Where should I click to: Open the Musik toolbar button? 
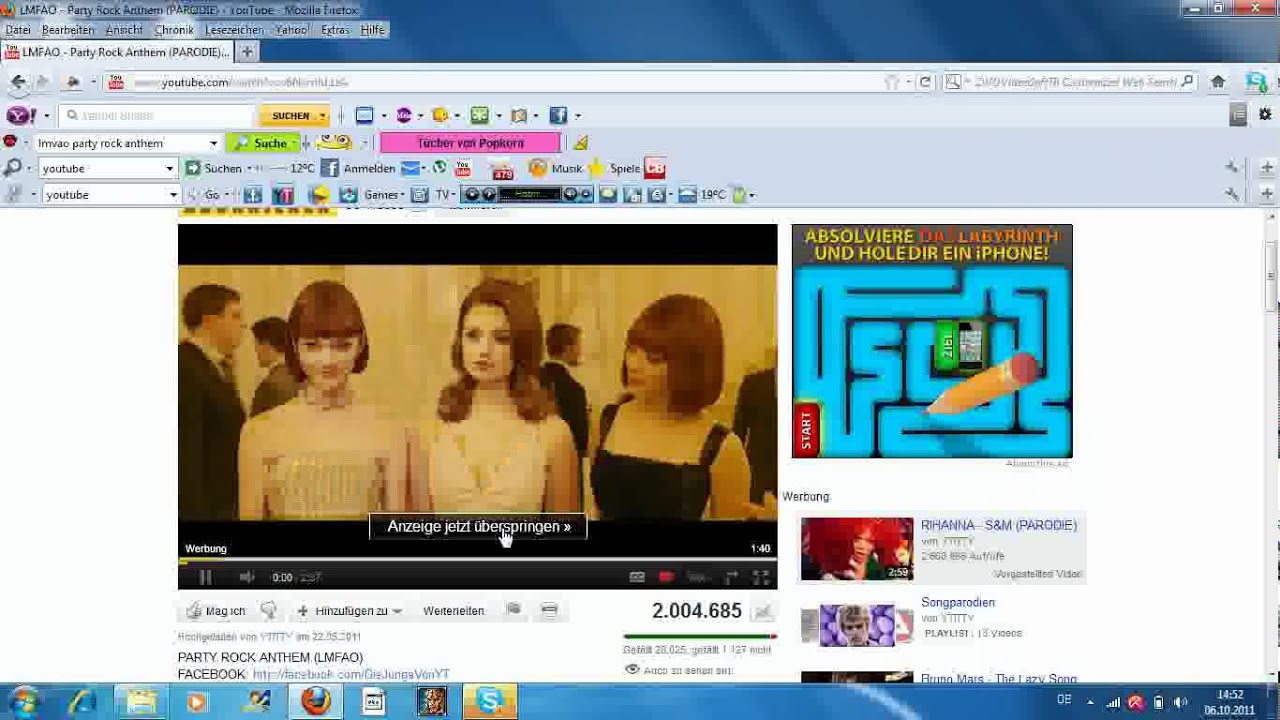coord(555,168)
